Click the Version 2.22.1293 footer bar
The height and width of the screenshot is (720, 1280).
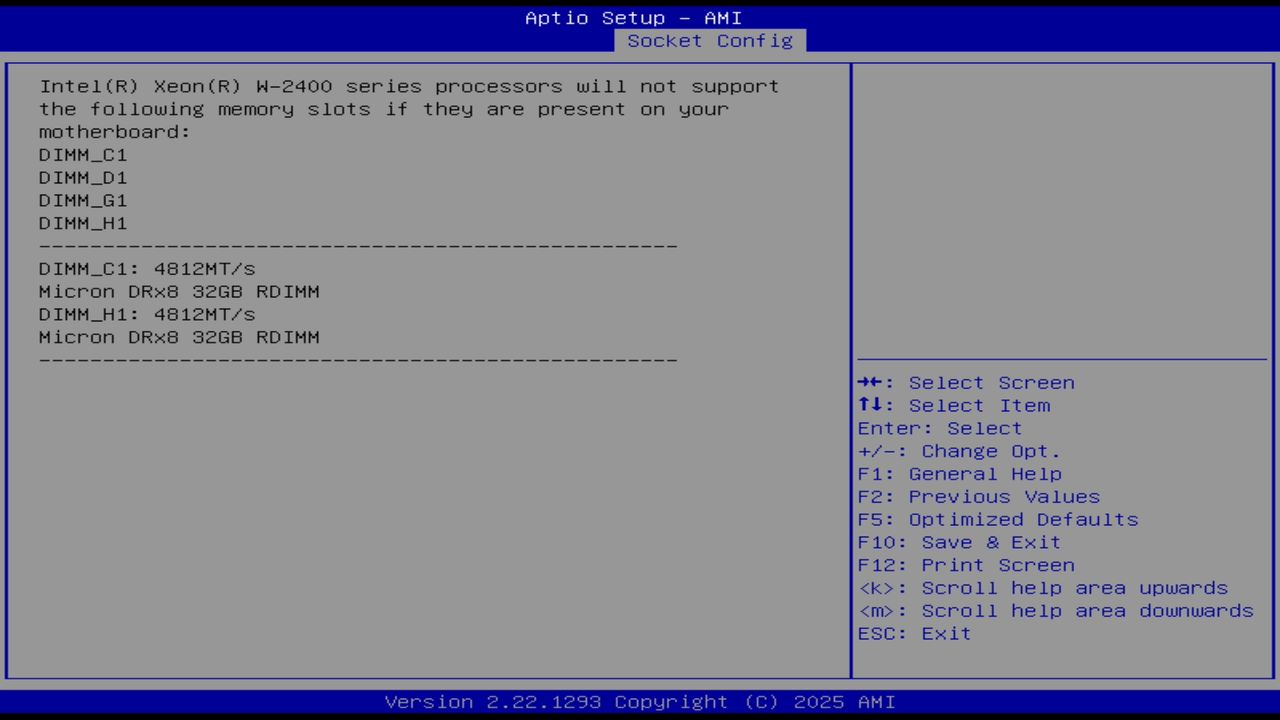640,701
